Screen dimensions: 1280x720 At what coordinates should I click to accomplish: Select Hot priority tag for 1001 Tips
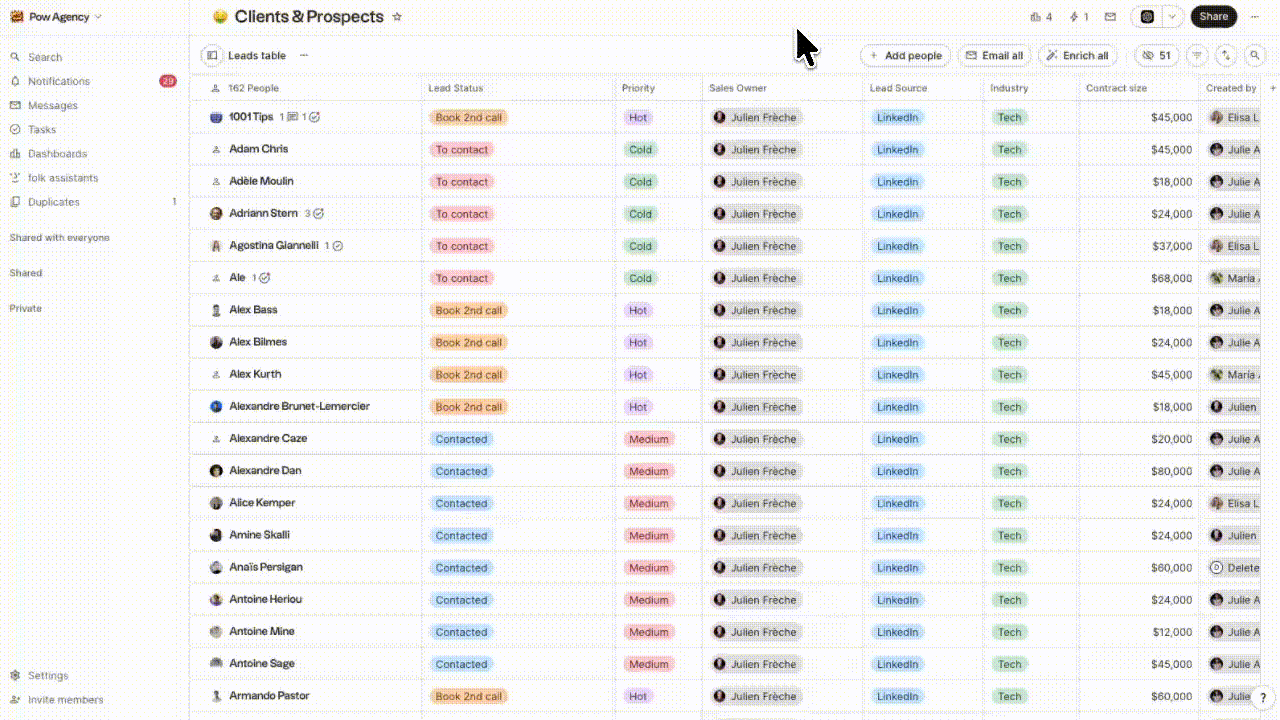click(637, 117)
